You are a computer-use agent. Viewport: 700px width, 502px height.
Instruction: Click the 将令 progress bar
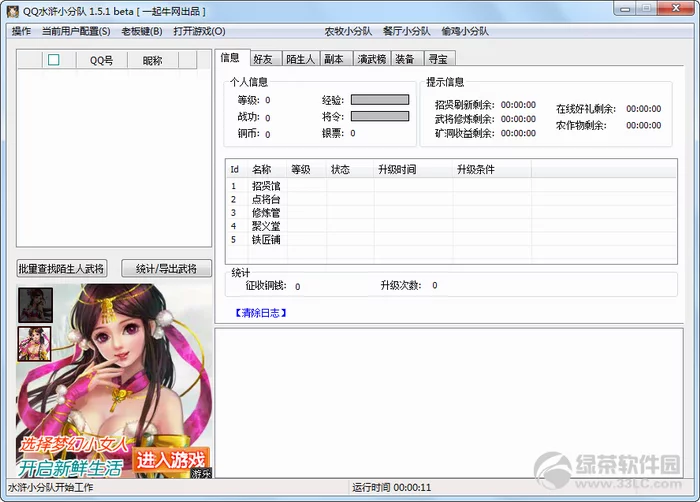pos(380,116)
